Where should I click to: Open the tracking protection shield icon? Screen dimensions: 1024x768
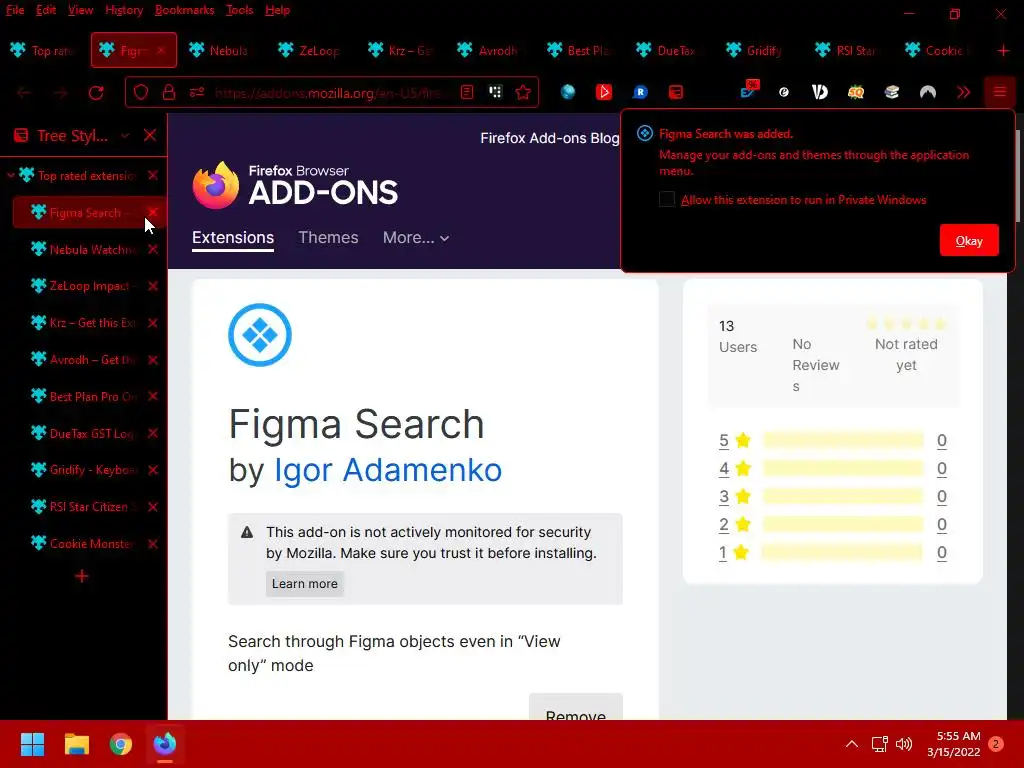click(141, 92)
